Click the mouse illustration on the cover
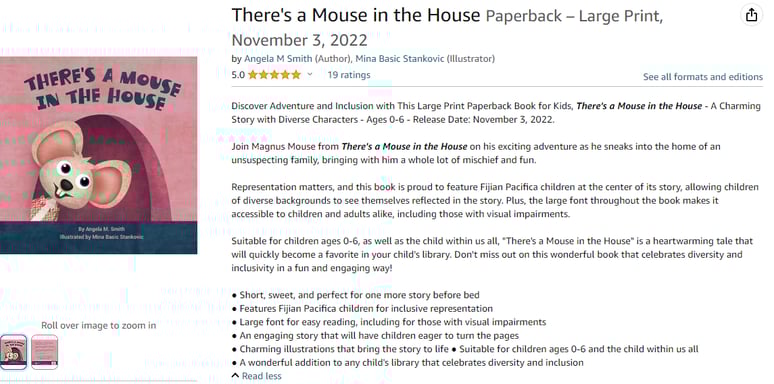The height and width of the screenshot is (384, 774). [x=79, y=170]
